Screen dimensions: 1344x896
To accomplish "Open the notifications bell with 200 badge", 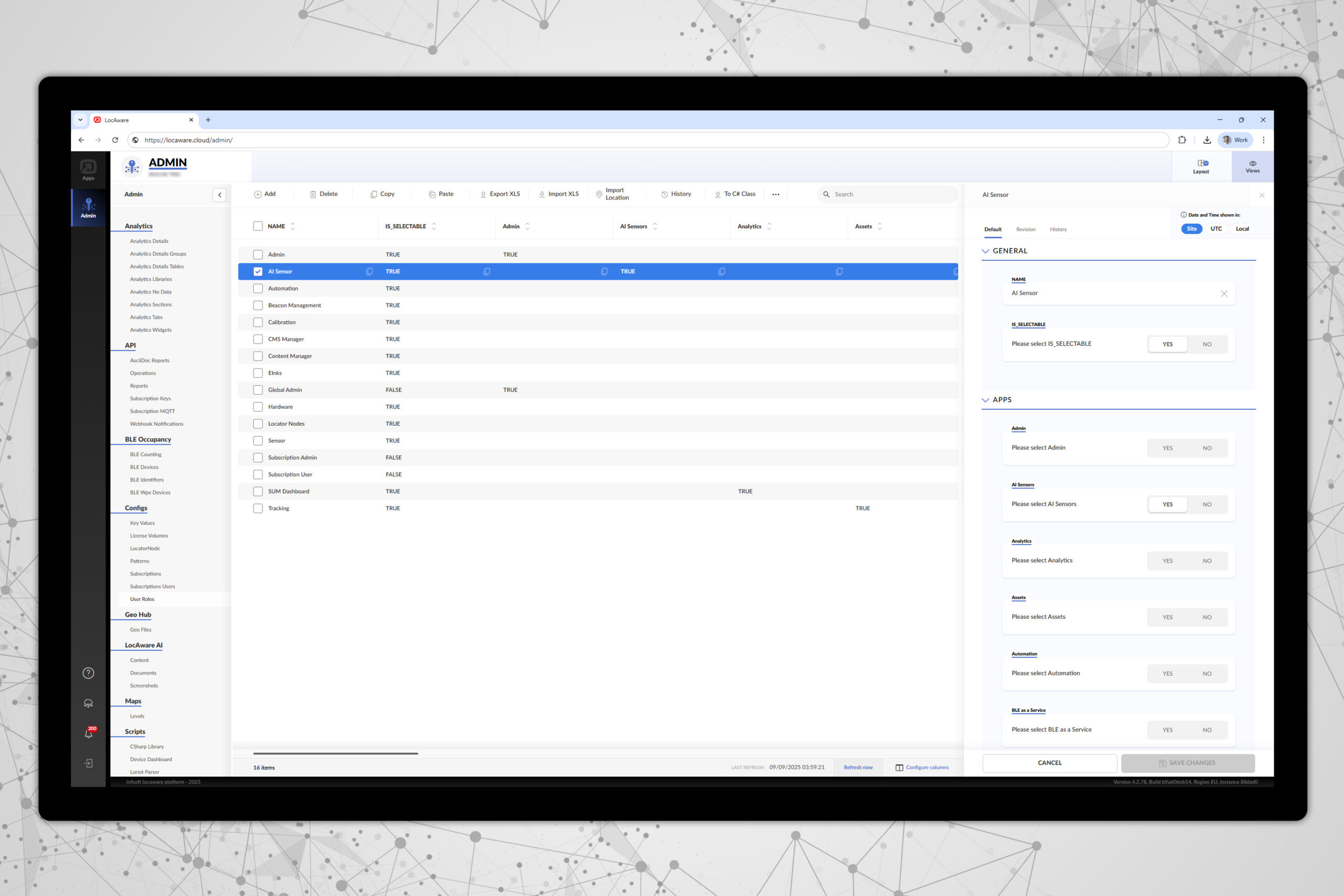I will (89, 734).
